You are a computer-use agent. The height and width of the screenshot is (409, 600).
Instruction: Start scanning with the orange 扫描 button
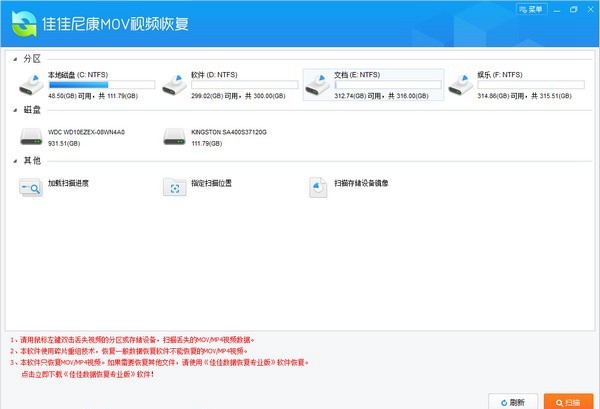(569, 402)
